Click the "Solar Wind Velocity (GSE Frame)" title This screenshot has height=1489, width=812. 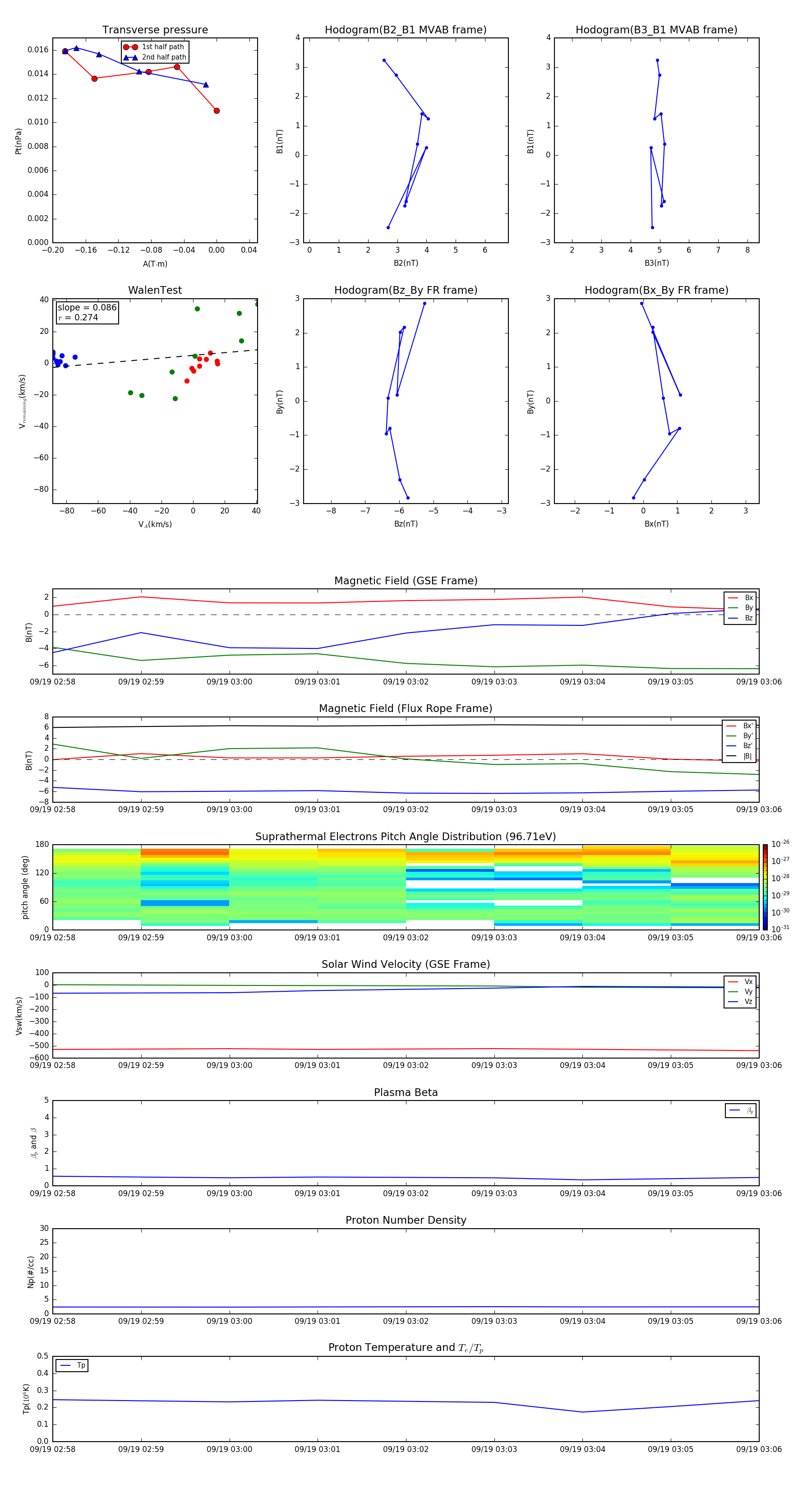(x=406, y=964)
